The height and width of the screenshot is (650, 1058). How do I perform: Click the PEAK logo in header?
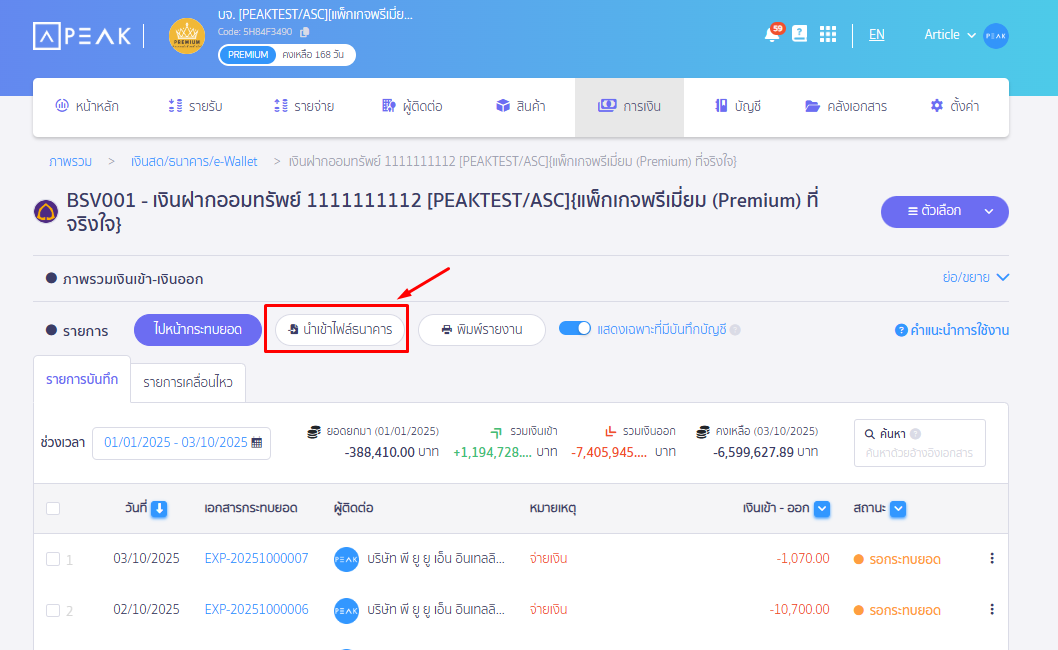[x=82, y=36]
